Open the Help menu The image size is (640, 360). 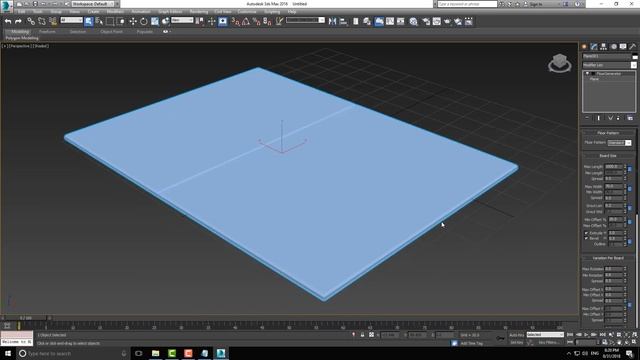pos(292,12)
